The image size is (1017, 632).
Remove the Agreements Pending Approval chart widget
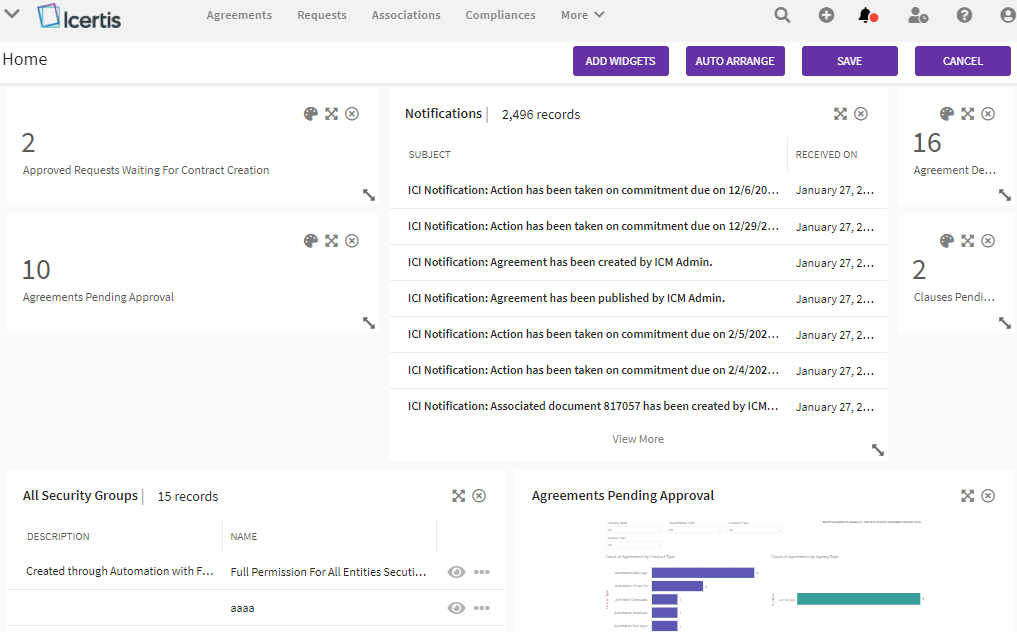click(x=988, y=496)
